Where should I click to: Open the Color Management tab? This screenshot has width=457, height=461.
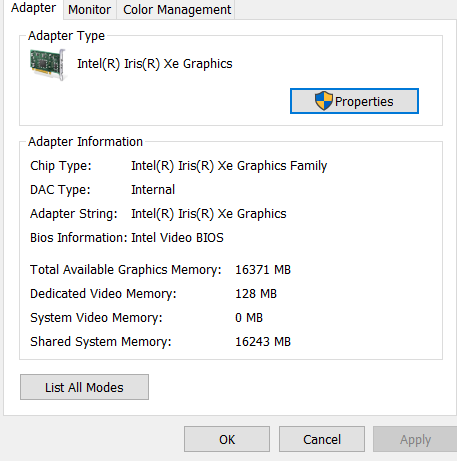[177, 9]
